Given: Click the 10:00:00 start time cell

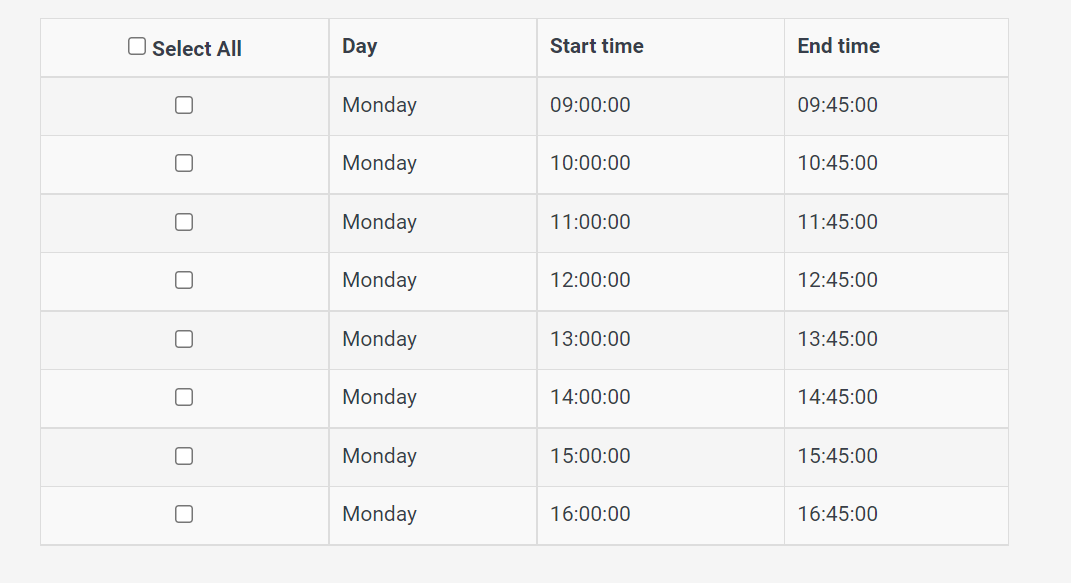Looking at the screenshot, I should pyautogui.click(x=590, y=163).
